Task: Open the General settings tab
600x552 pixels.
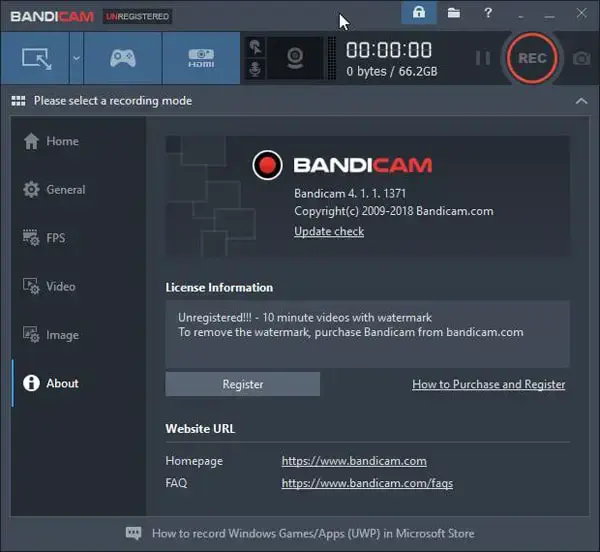Action: click(54, 189)
